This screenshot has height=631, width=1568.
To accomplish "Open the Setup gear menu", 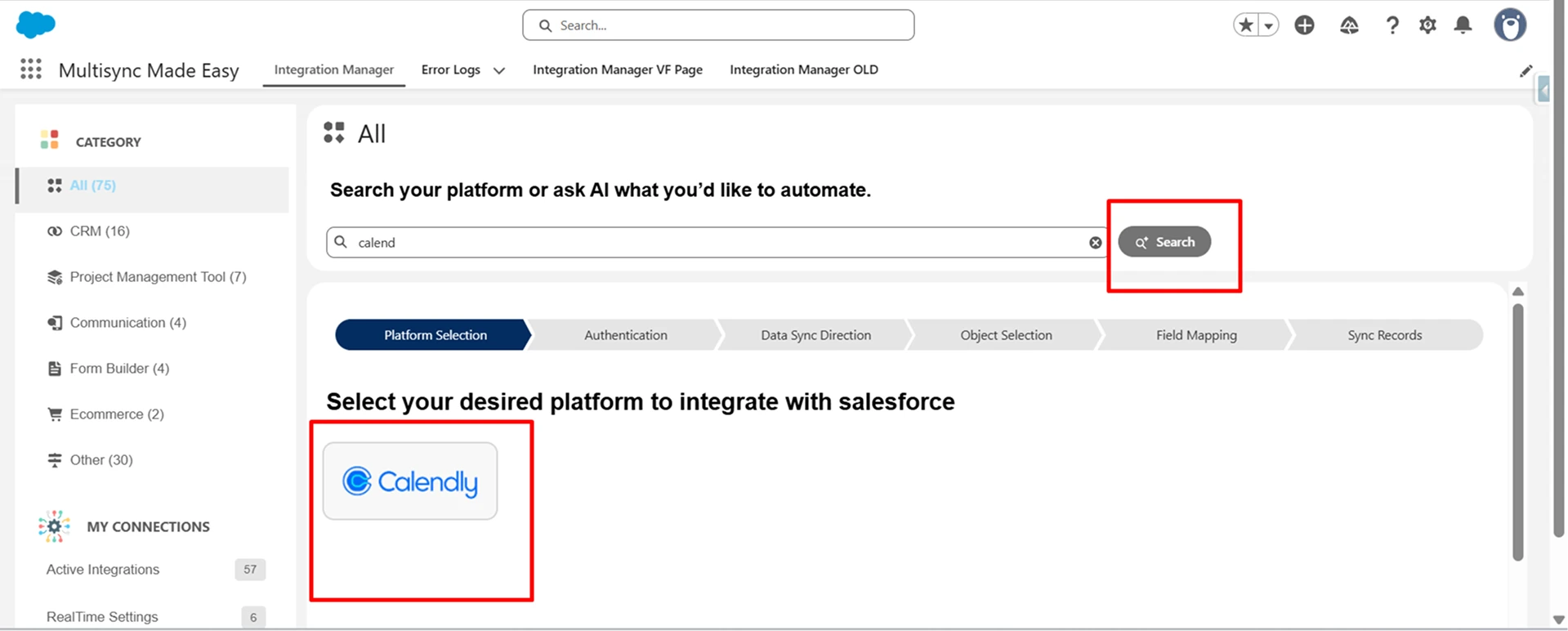I will click(x=1427, y=25).
